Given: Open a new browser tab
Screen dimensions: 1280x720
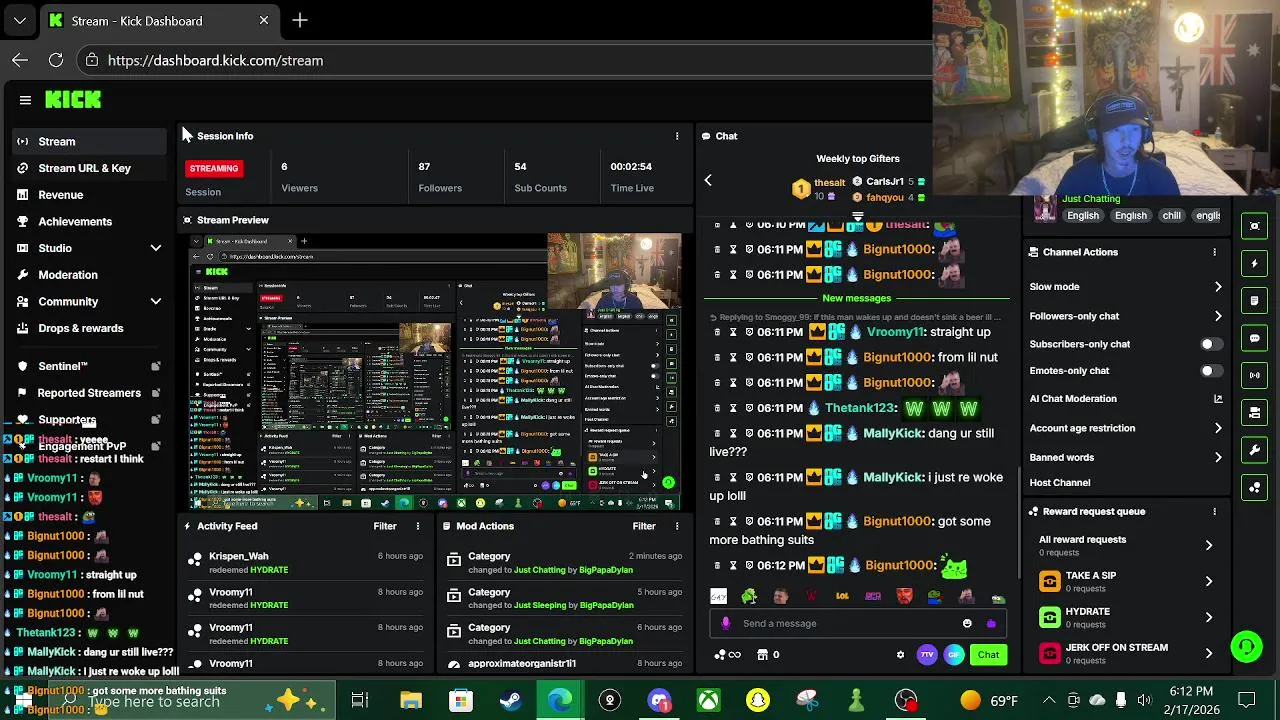Looking at the screenshot, I should (300, 20).
